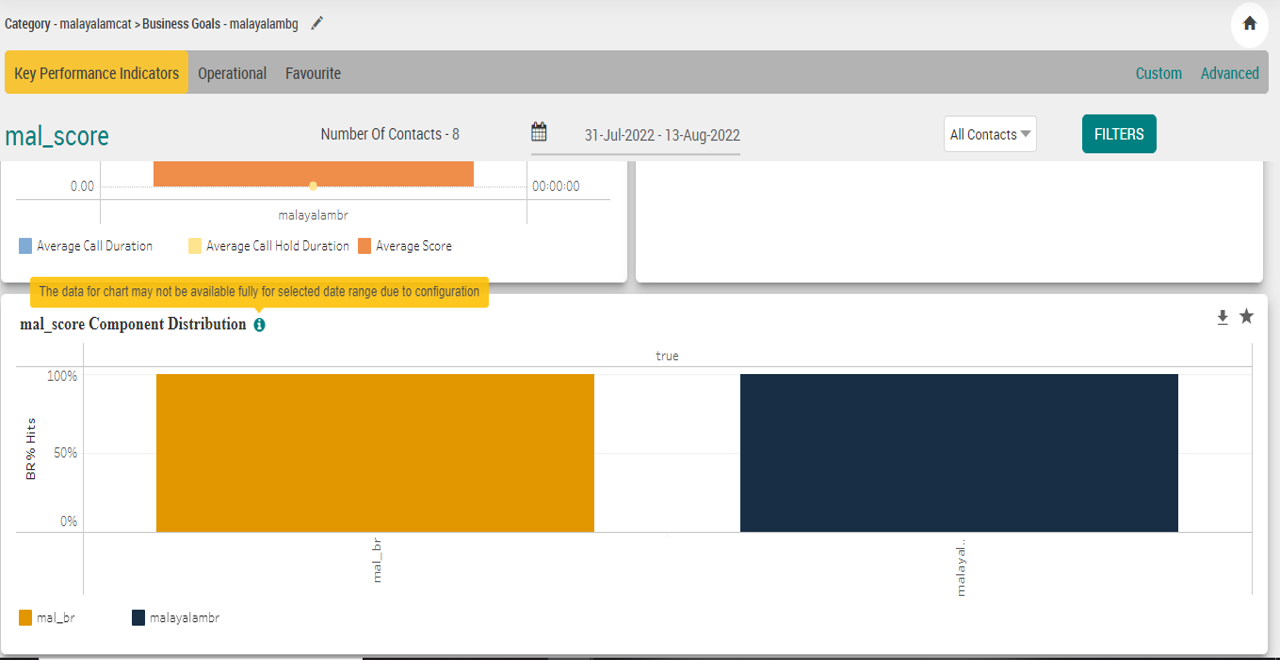Screen dimensions: 1280x660
Task: Select the Advanced view link
Action: pos(1229,73)
